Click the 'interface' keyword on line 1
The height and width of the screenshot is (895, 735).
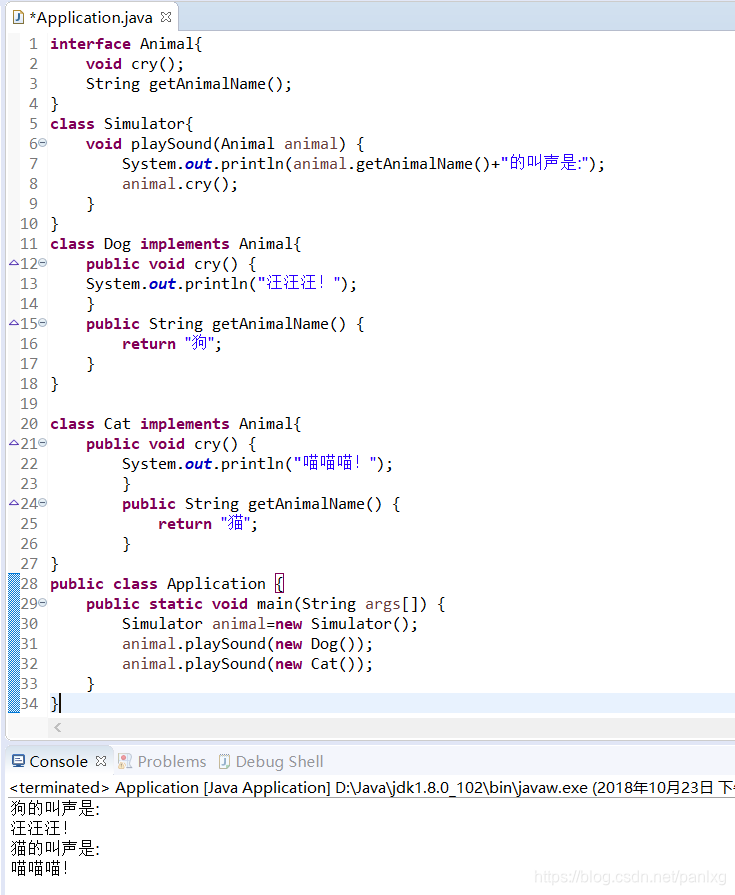pyautogui.click(x=90, y=44)
